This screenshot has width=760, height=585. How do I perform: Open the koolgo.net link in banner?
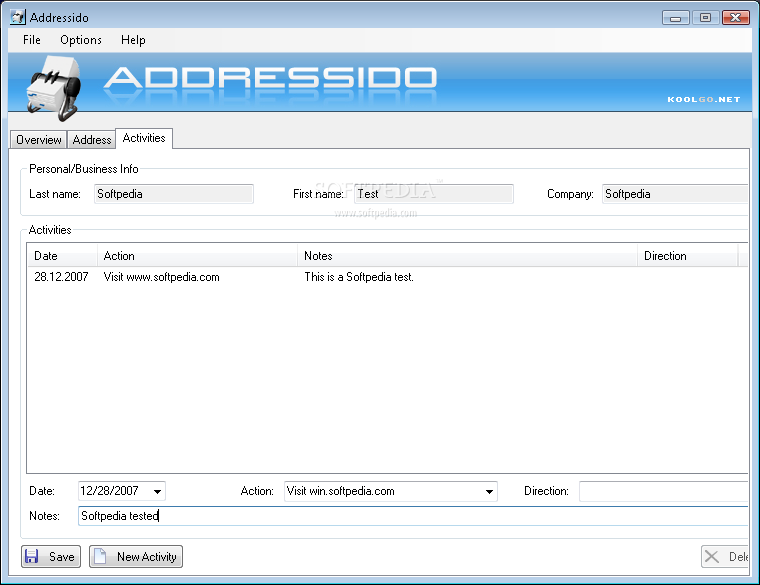point(704,99)
